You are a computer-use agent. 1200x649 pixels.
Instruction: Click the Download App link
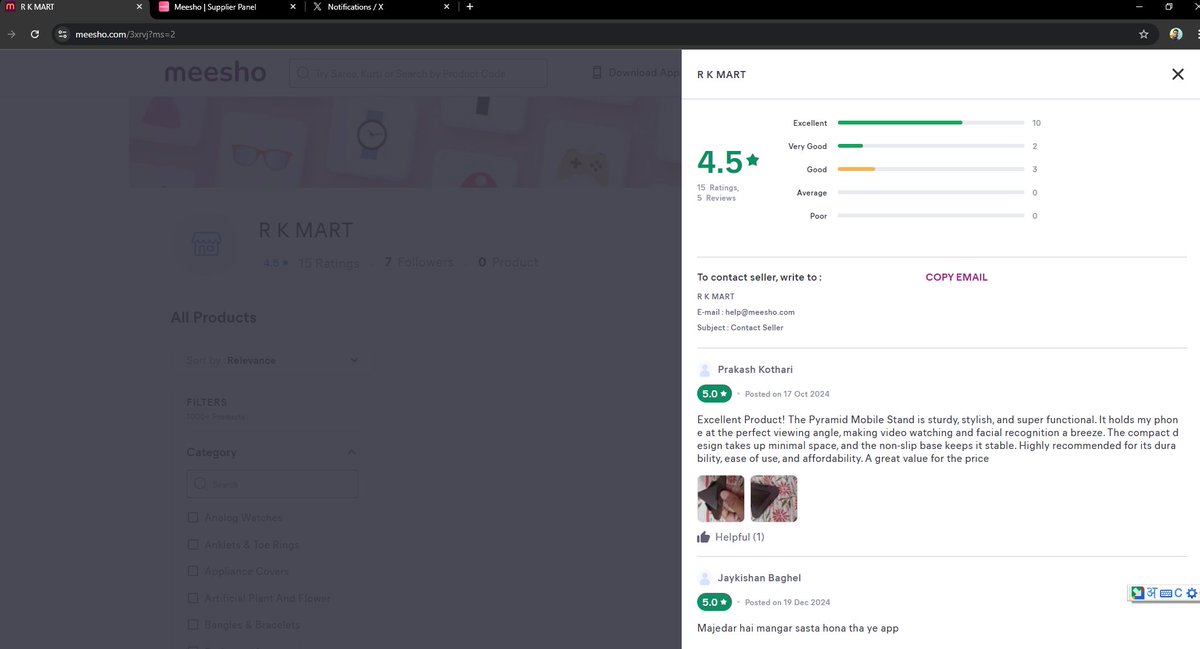pyautogui.click(x=643, y=73)
